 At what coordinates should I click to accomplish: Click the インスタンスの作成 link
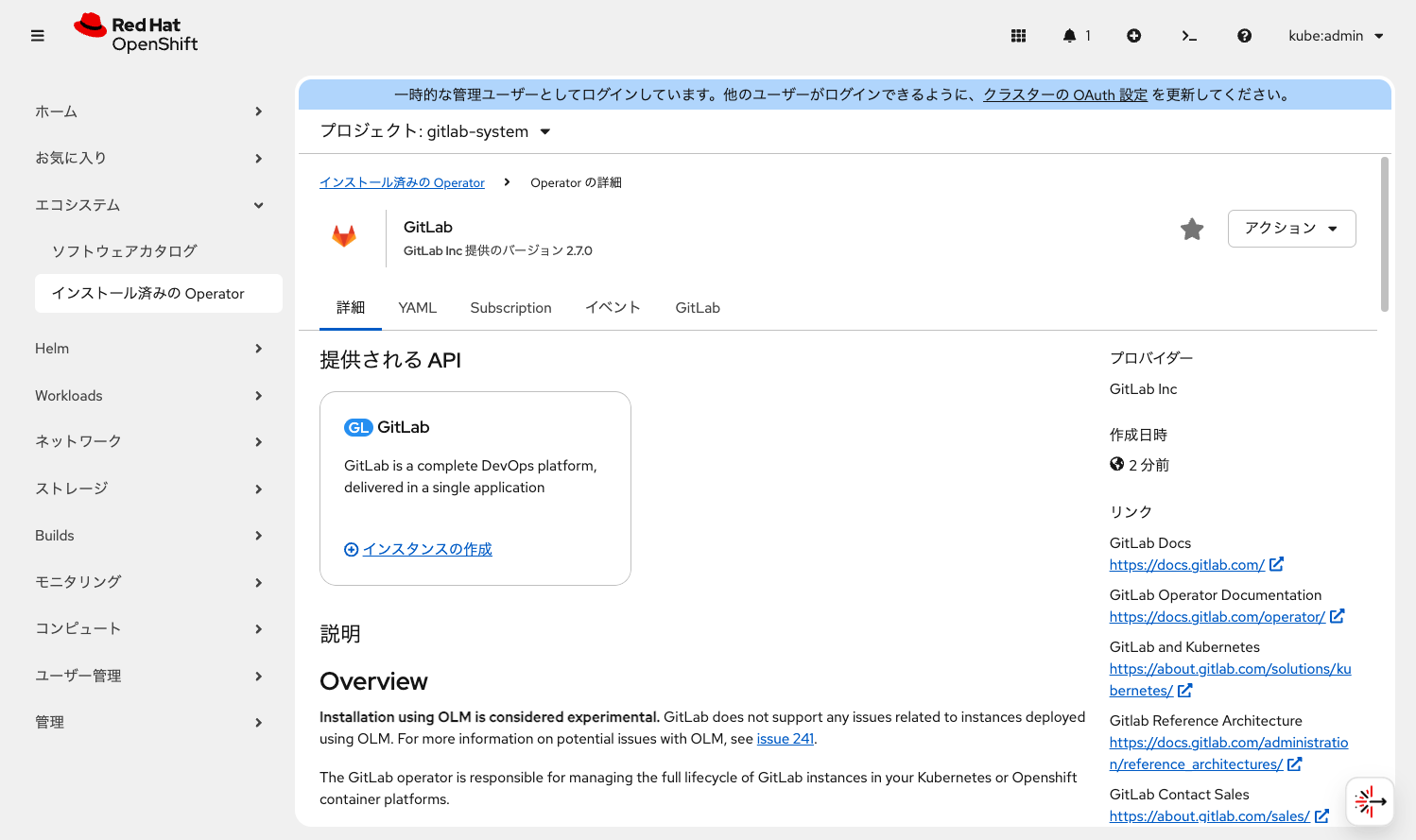tap(427, 549)
